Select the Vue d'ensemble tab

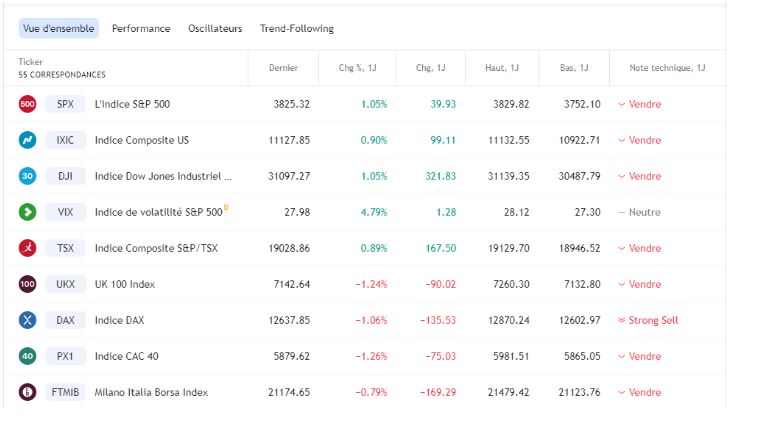(59, 29)
